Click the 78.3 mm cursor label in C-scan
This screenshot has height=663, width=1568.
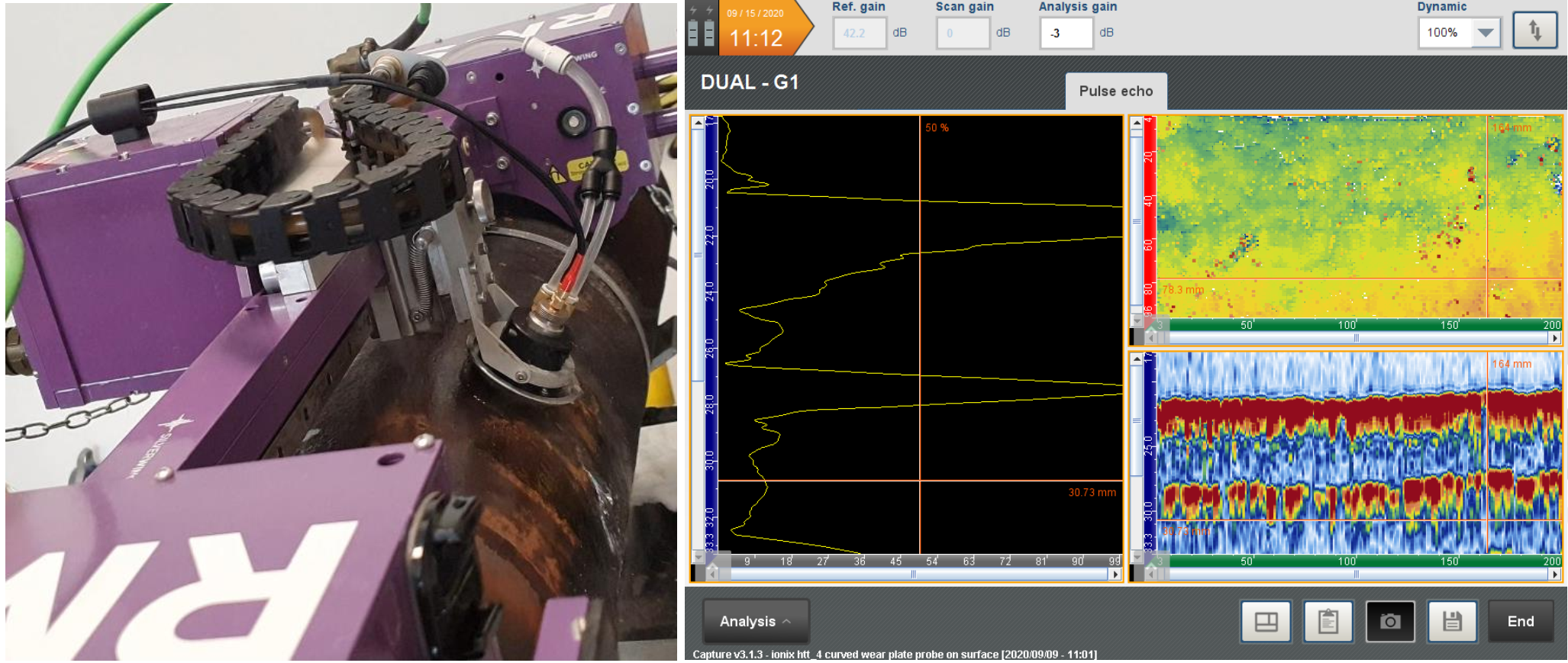(1183, 290)
